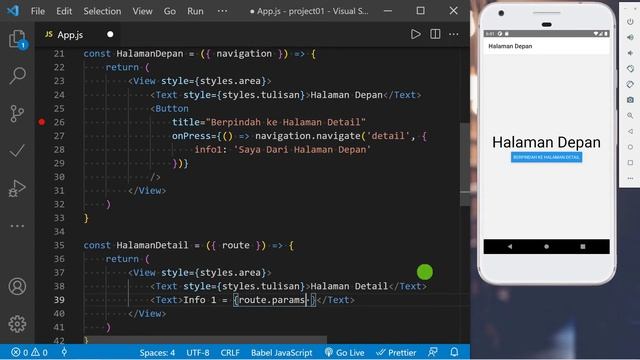
Task: Open the Edit menu
Action: pyautogui.click(x=64, y=11)
